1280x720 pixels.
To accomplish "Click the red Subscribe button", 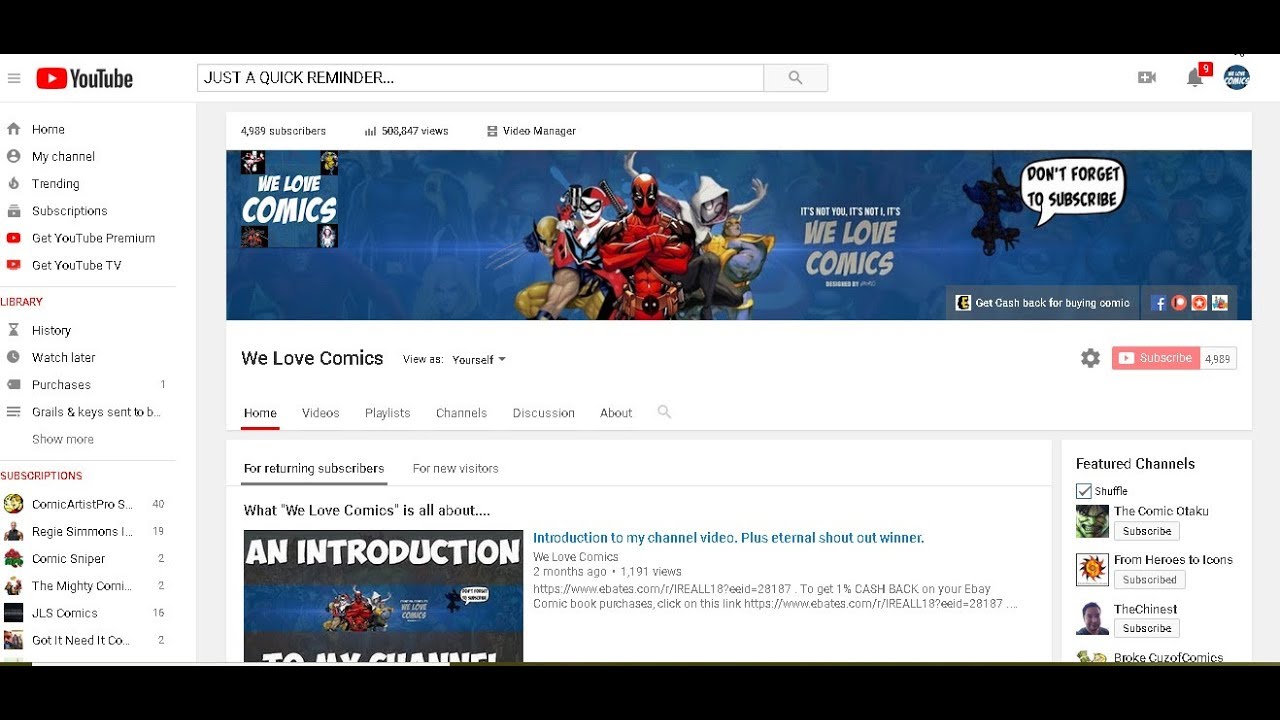I will pyautogui.click(x=1155, y=358).
